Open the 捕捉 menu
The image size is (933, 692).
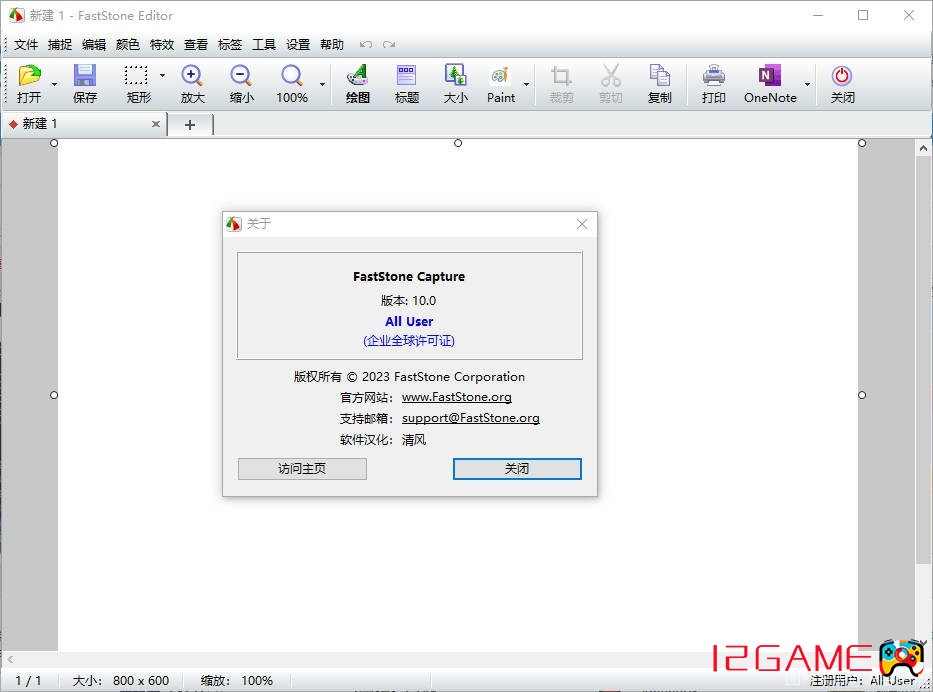60,45
